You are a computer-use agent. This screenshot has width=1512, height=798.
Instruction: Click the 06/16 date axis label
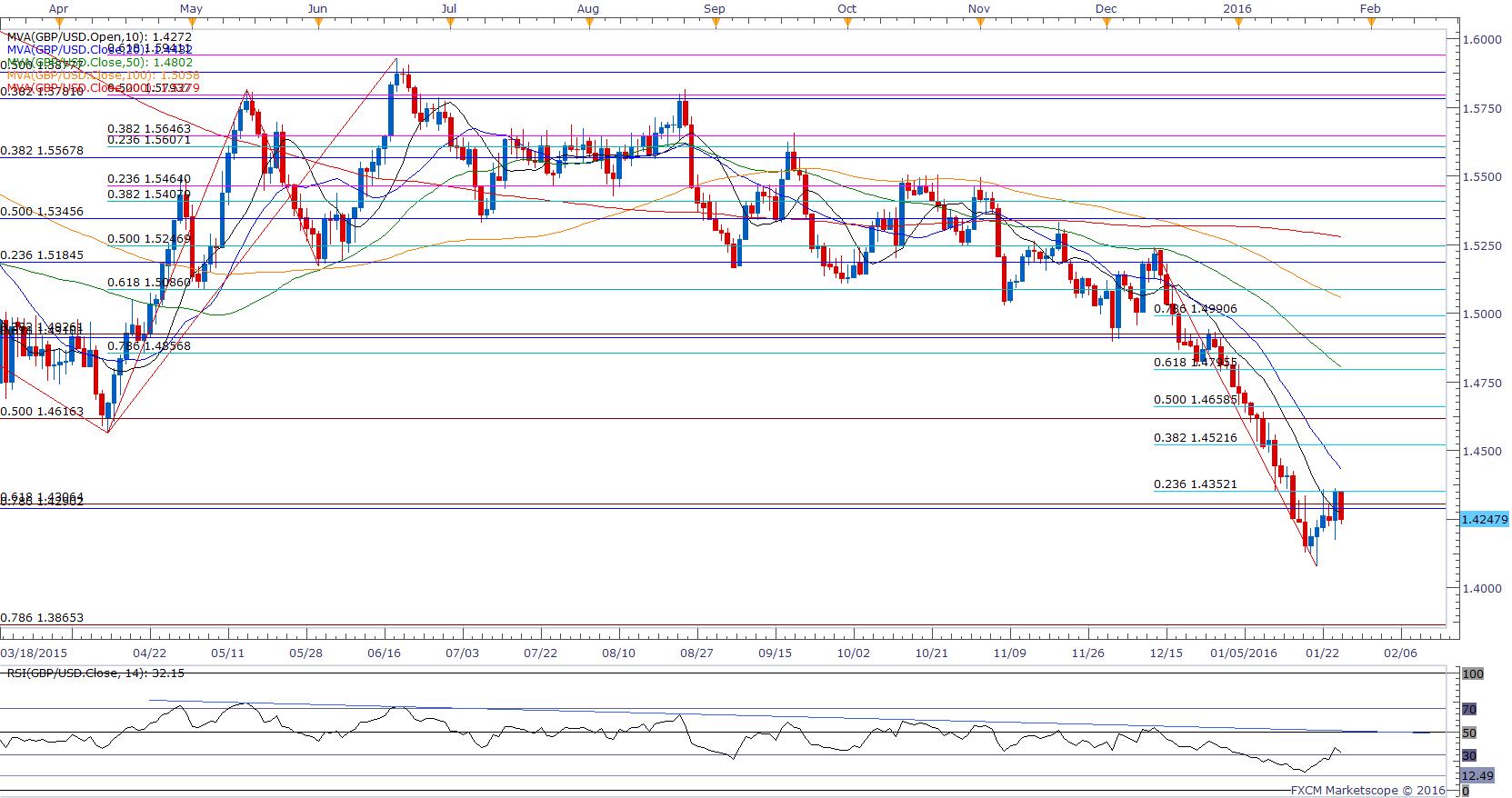[x=384, y=653]
